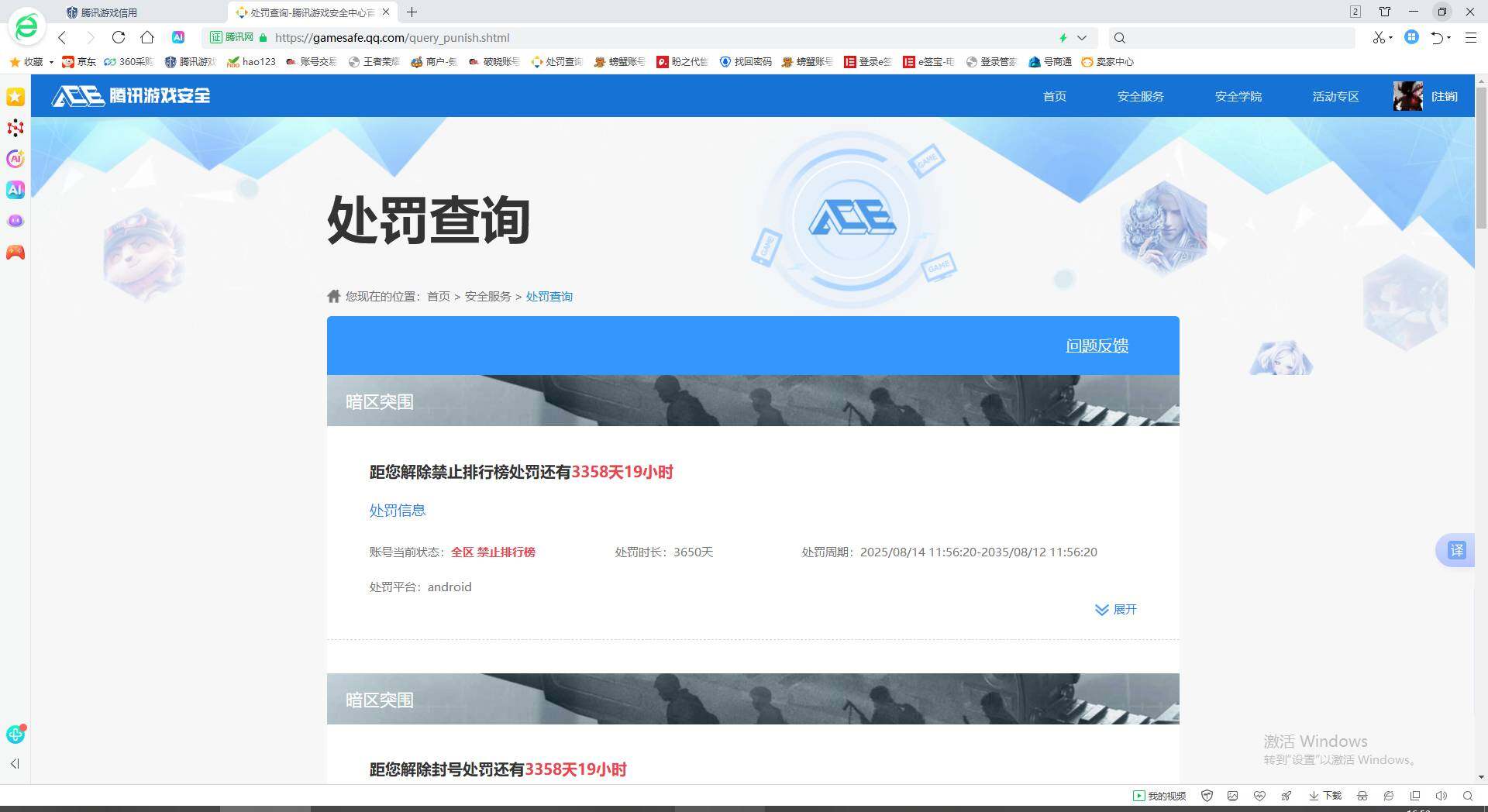Open the browser home page icon

click(x=147, y=37)
